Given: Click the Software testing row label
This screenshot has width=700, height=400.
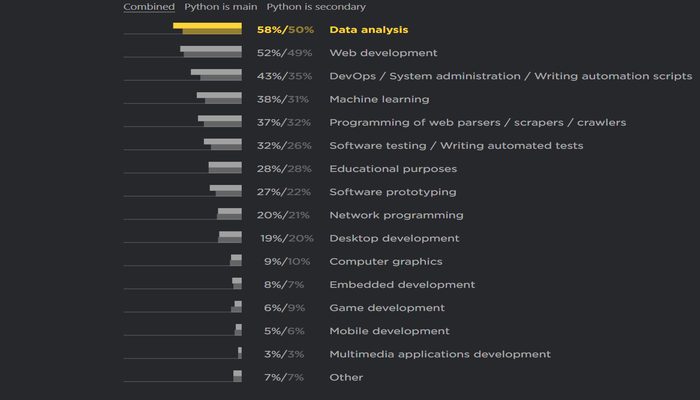Looking at the screenshot, I should 456,146.
